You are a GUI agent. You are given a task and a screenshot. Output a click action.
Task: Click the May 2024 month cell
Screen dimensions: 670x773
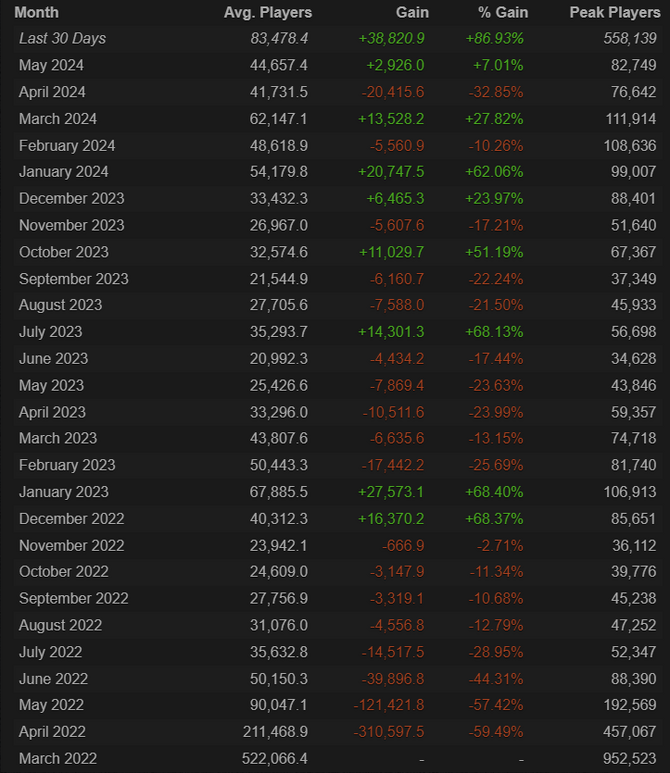point(52,65)
